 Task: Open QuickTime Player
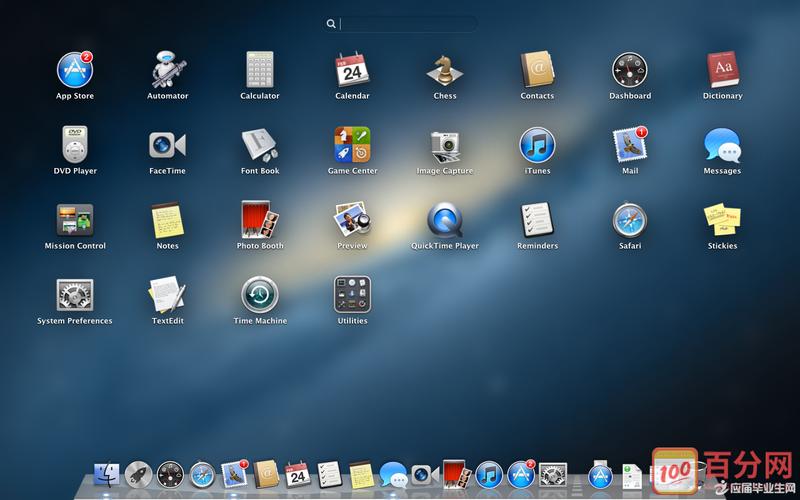445,220
